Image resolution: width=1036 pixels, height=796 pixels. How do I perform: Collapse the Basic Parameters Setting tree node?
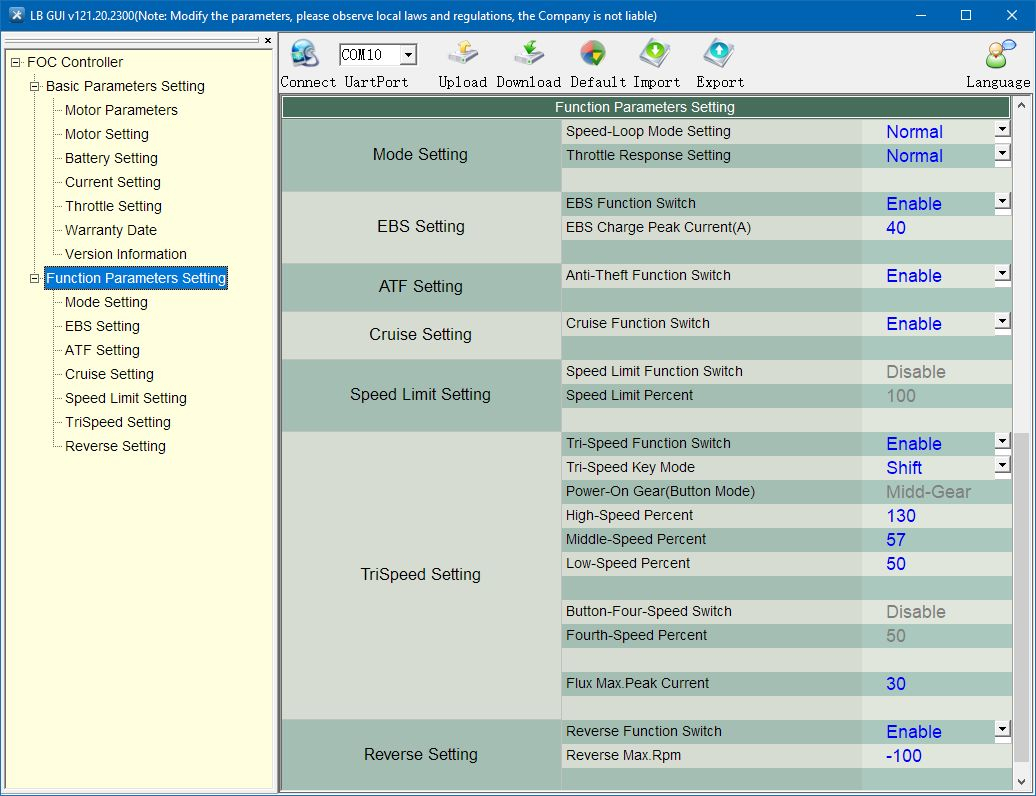[35, 86]
